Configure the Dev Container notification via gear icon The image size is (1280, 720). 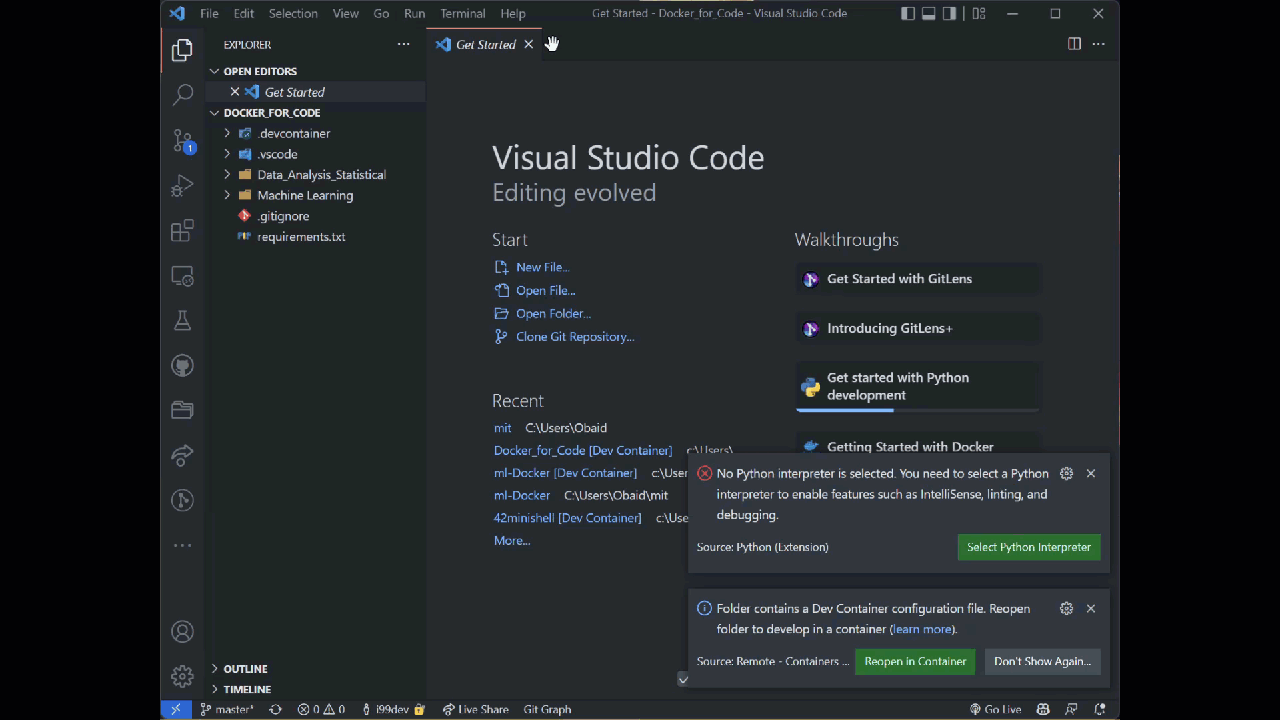(x=1066, y=608)
